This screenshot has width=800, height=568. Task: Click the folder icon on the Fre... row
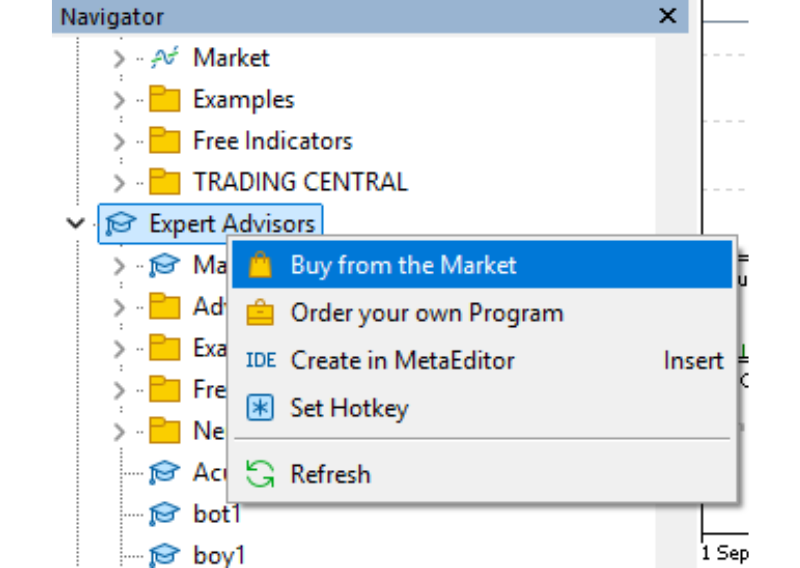tap(165, 389)
